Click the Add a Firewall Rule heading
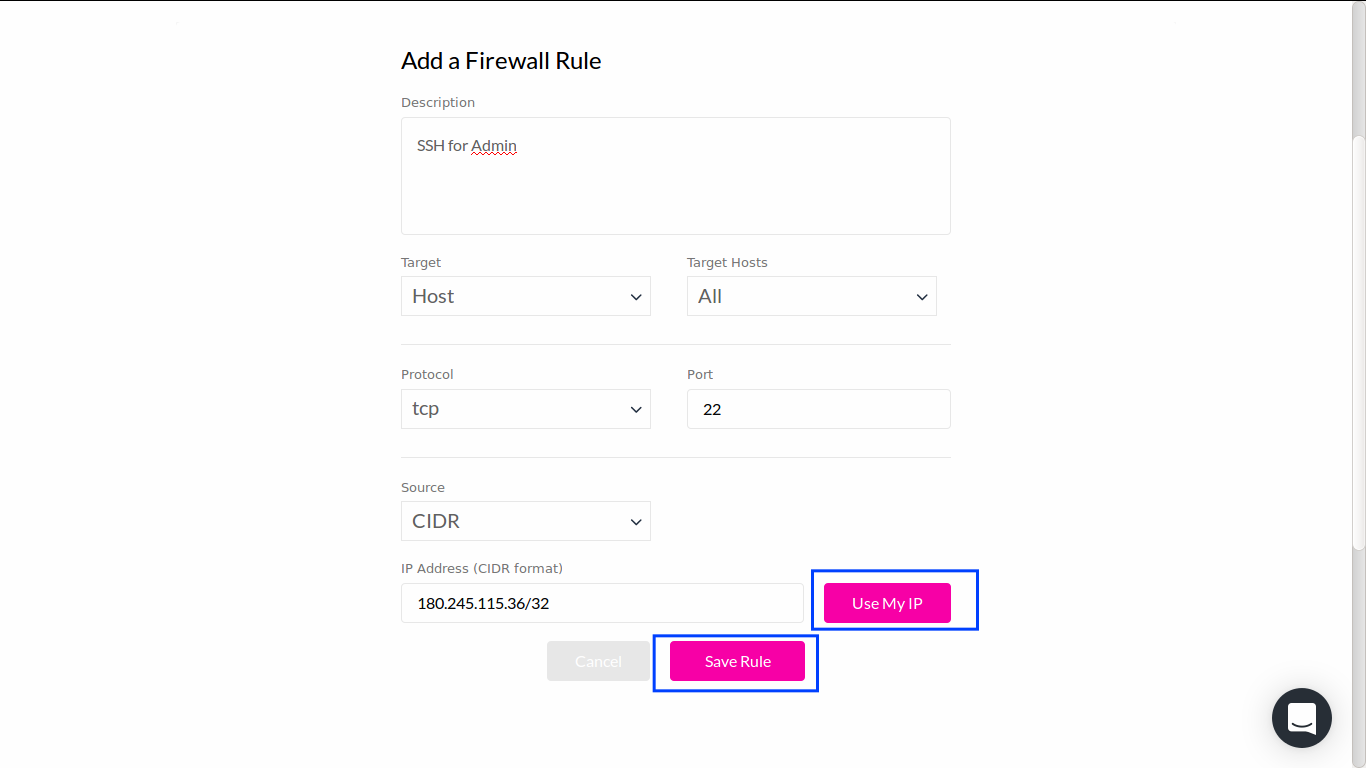Screen dimensions: 1366x768 coord(501,61)
